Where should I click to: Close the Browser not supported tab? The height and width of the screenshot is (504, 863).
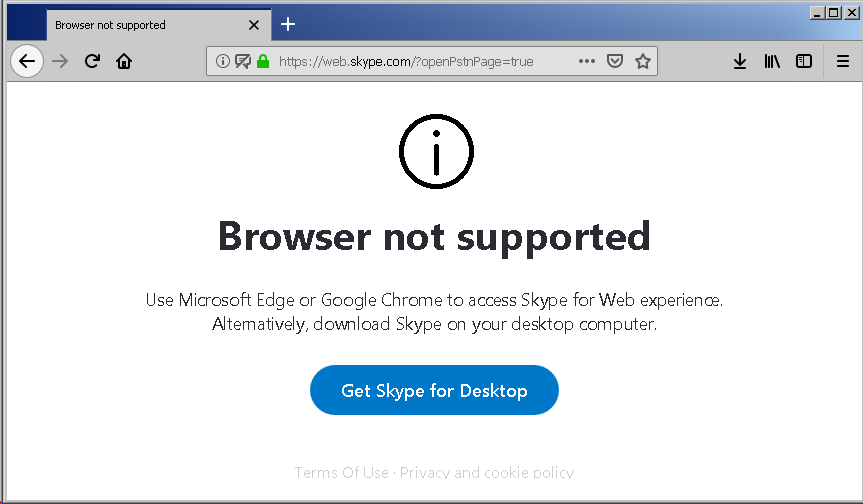pos(254,25)
